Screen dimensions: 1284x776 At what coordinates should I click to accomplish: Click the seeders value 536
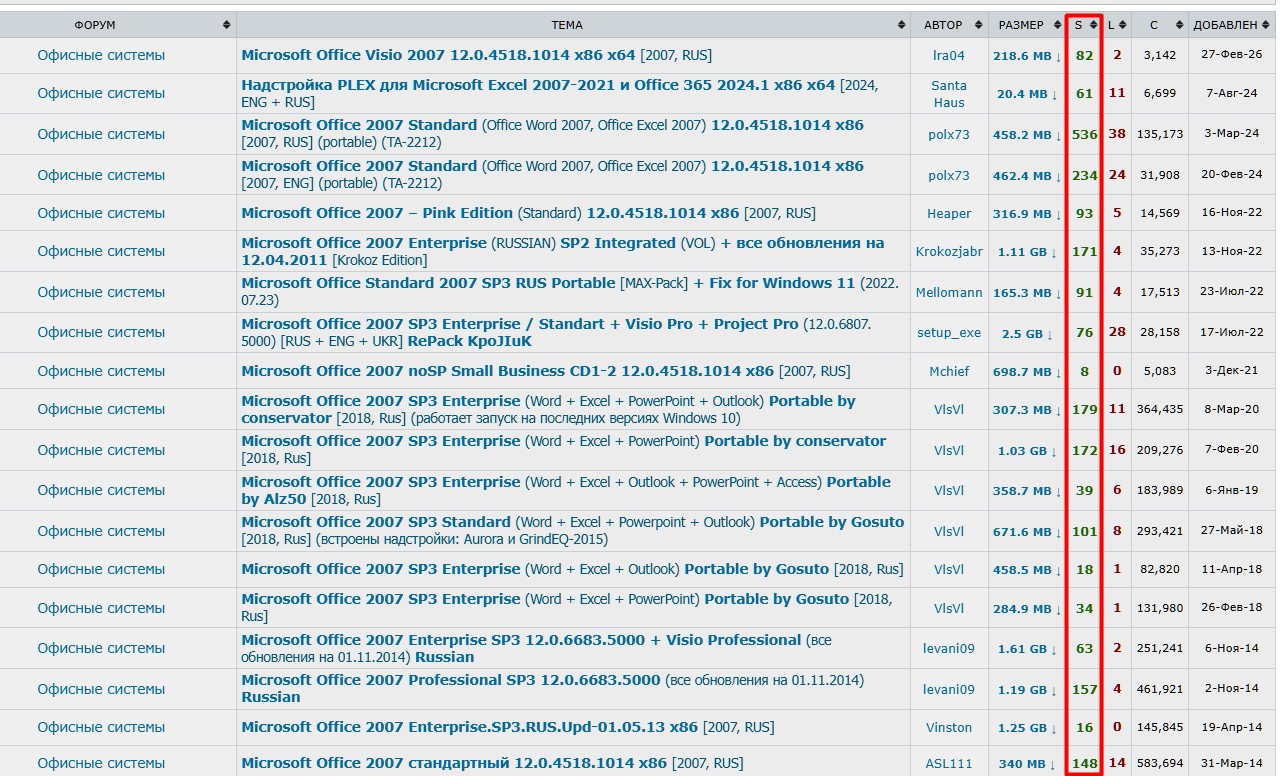pyautogui.click(x=1084, y=134)
